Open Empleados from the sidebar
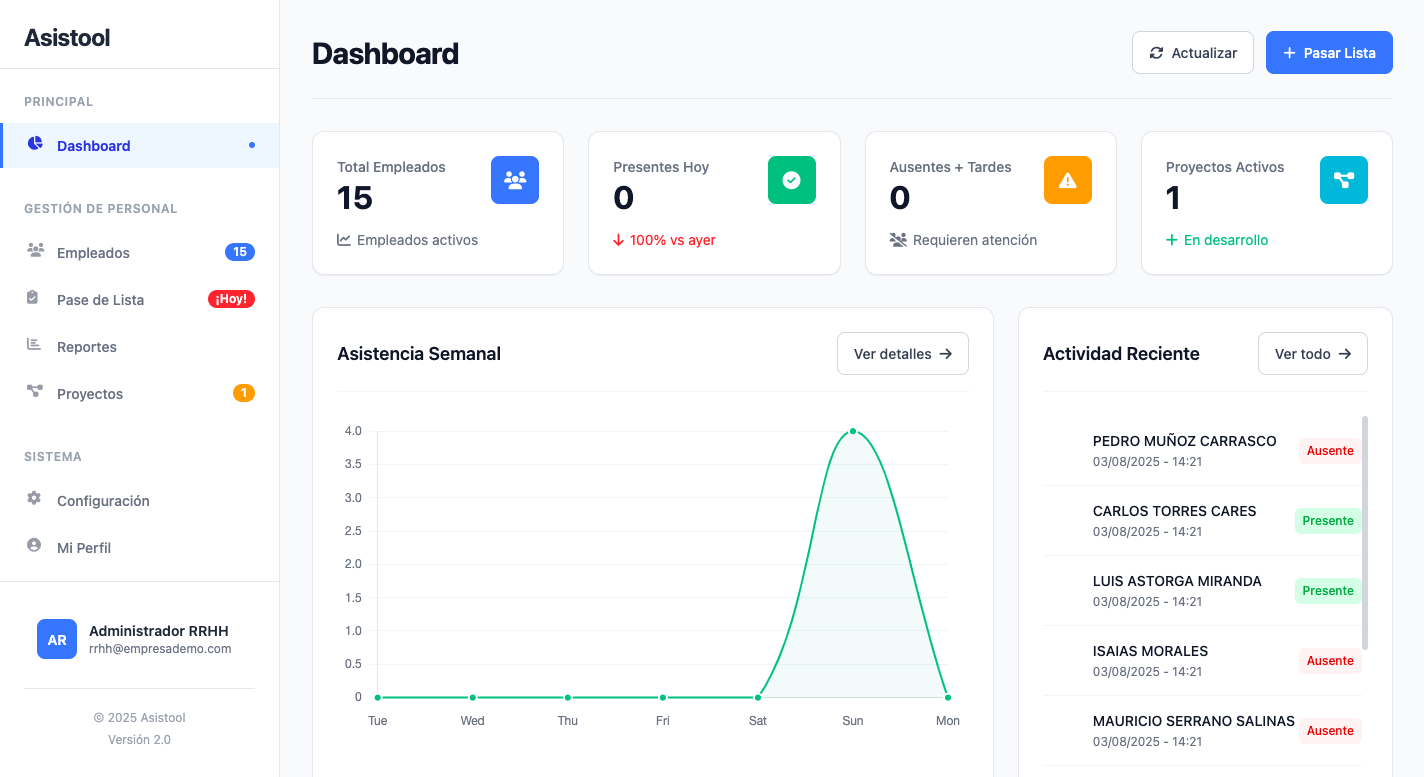 pos(93,253)
